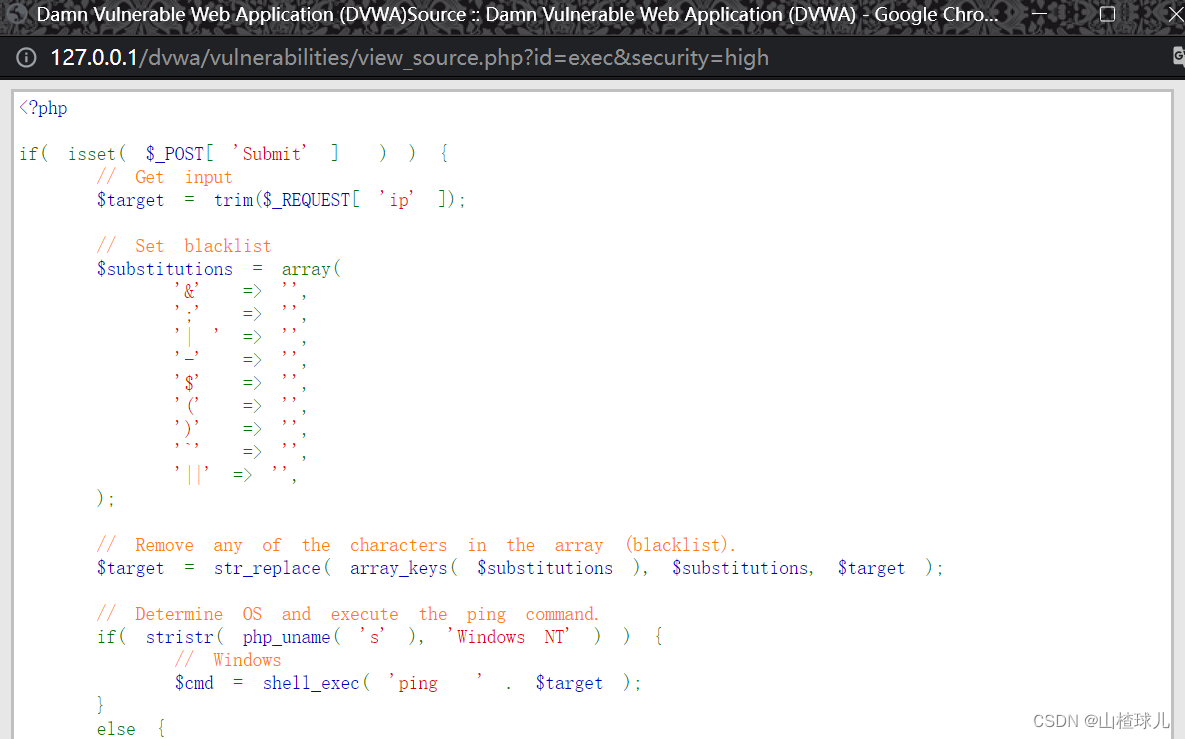The image size is (1185, 739).
Task: Click the '$' blacklist entry row
Action: point(240,383)
